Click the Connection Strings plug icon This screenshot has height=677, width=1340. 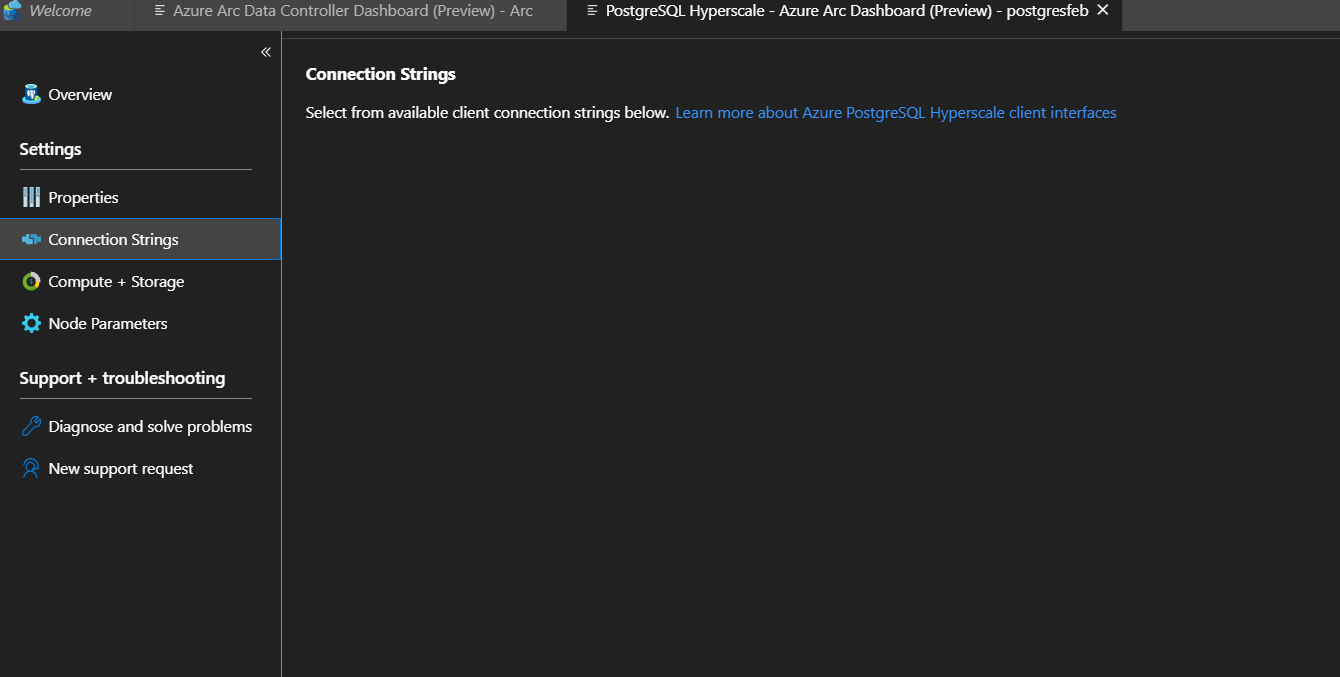click(31, 240)
